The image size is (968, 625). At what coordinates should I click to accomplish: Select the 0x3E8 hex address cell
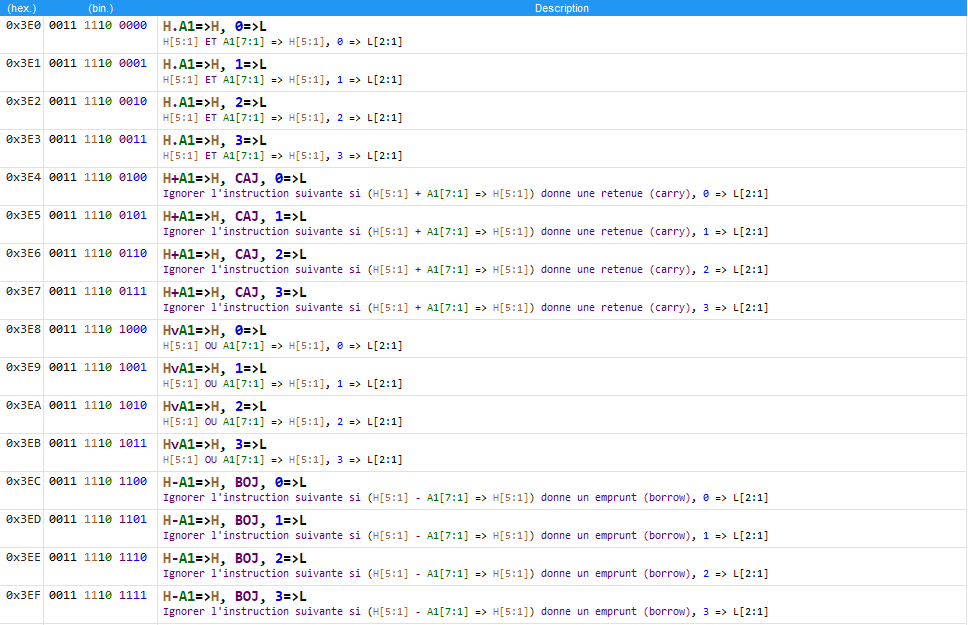tap(23, 329)
